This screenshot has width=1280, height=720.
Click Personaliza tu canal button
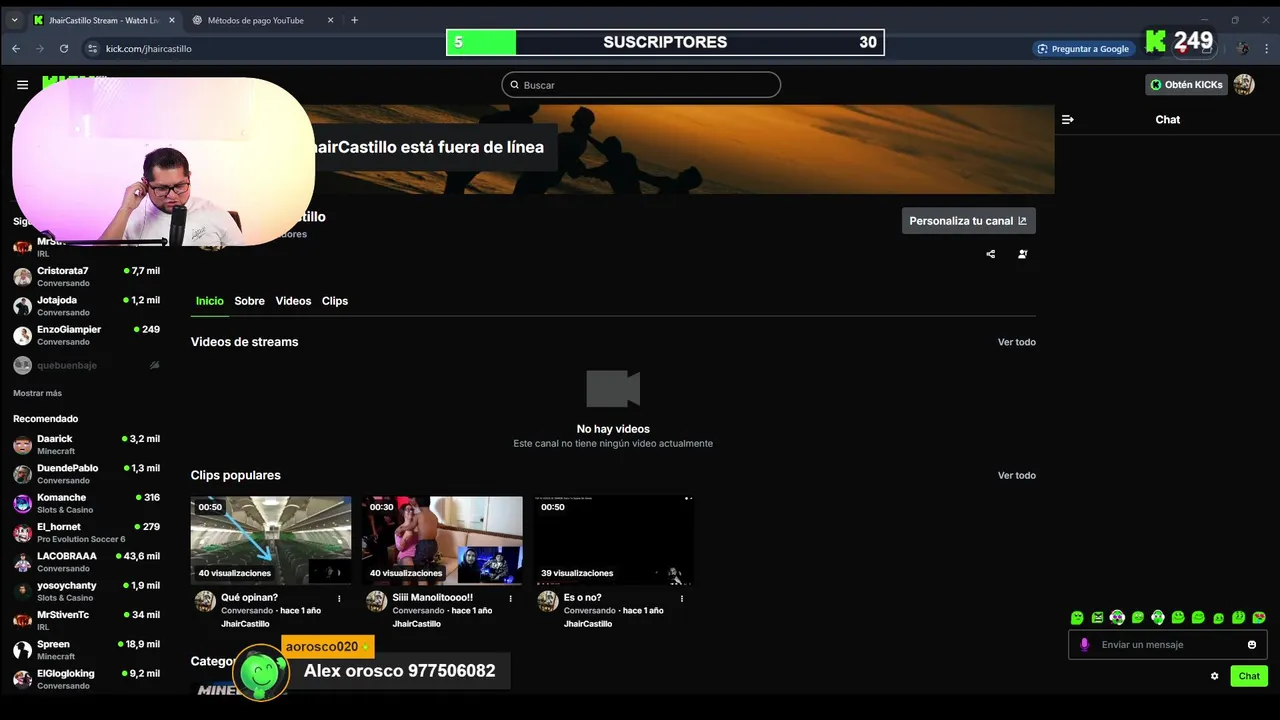968,221
